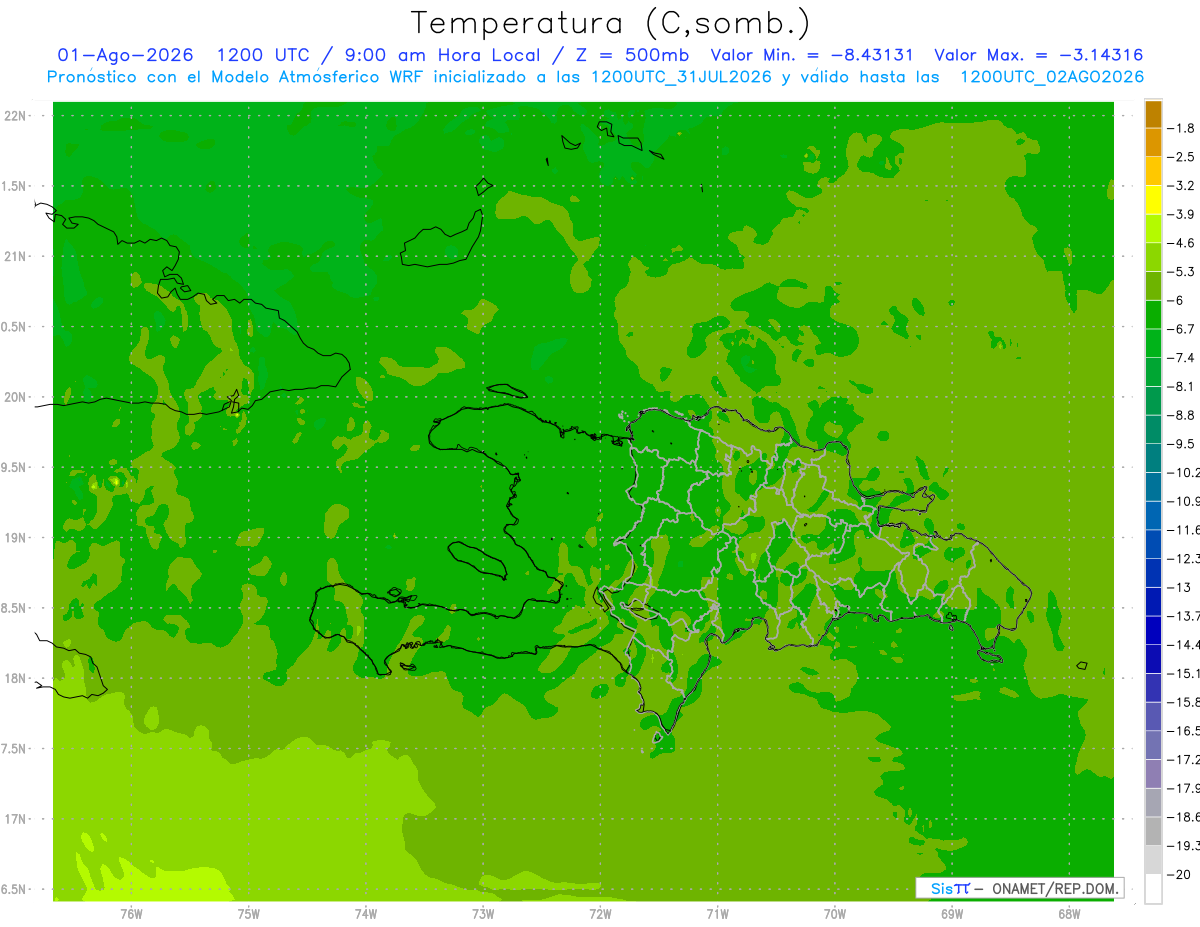Click the green swatch between -6 and -6.7
Screen dimensions: 1200x927
(1153, 315)
